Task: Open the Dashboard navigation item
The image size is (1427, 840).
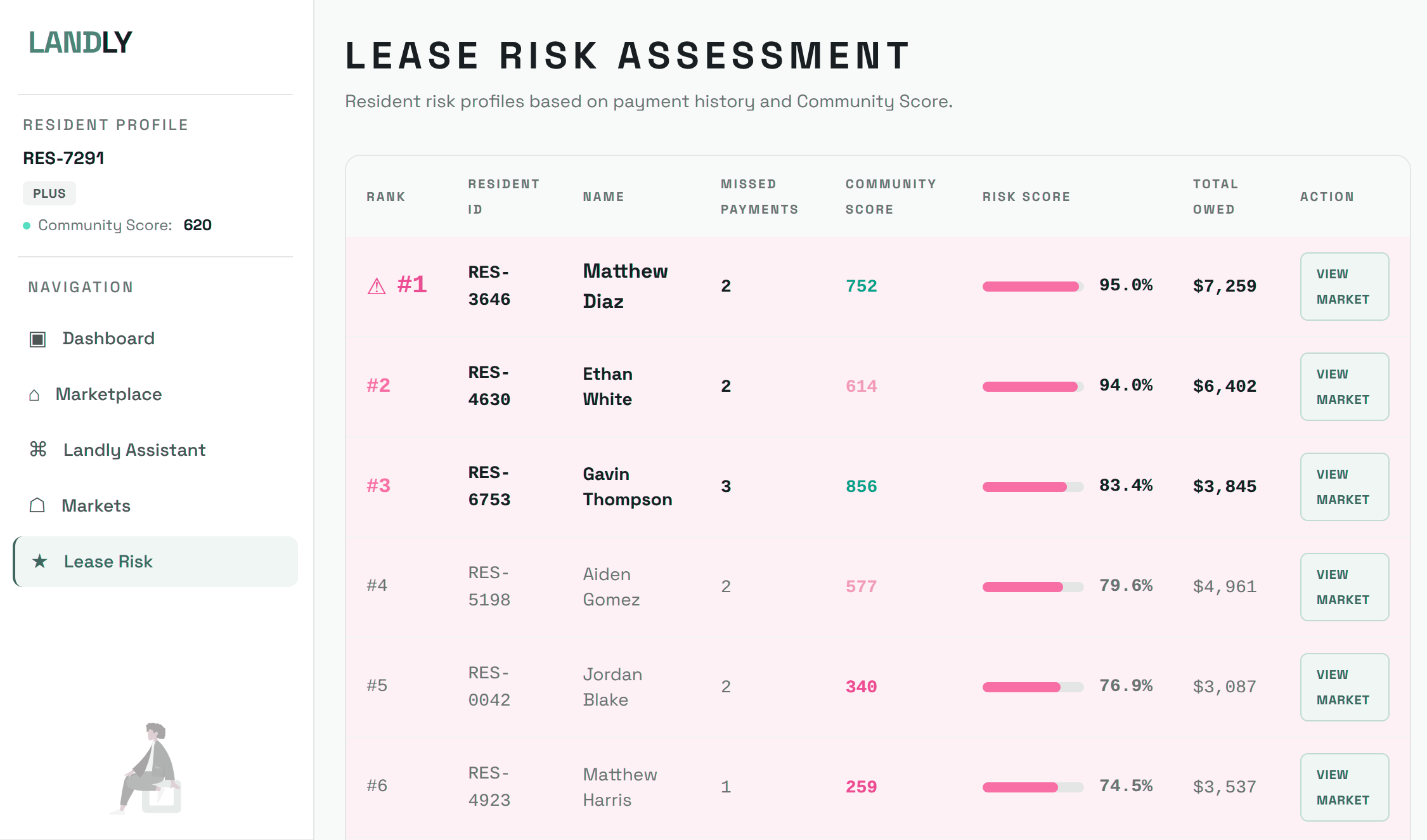Action: tap(108, 339)
